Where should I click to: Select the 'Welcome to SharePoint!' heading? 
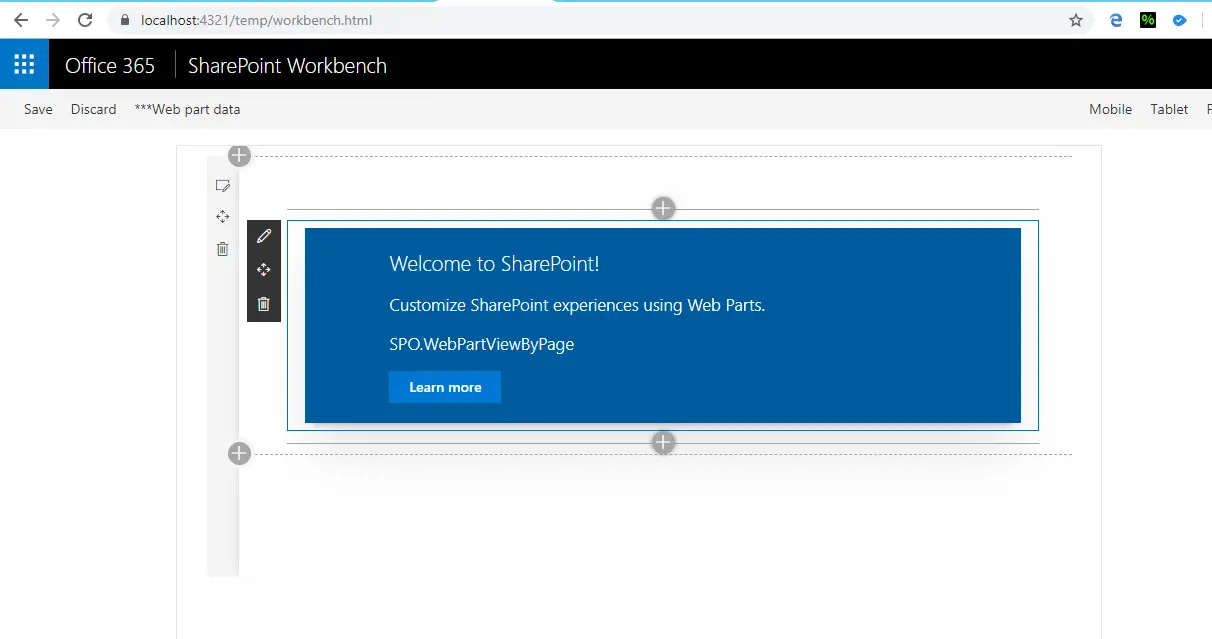click(494, 264)
